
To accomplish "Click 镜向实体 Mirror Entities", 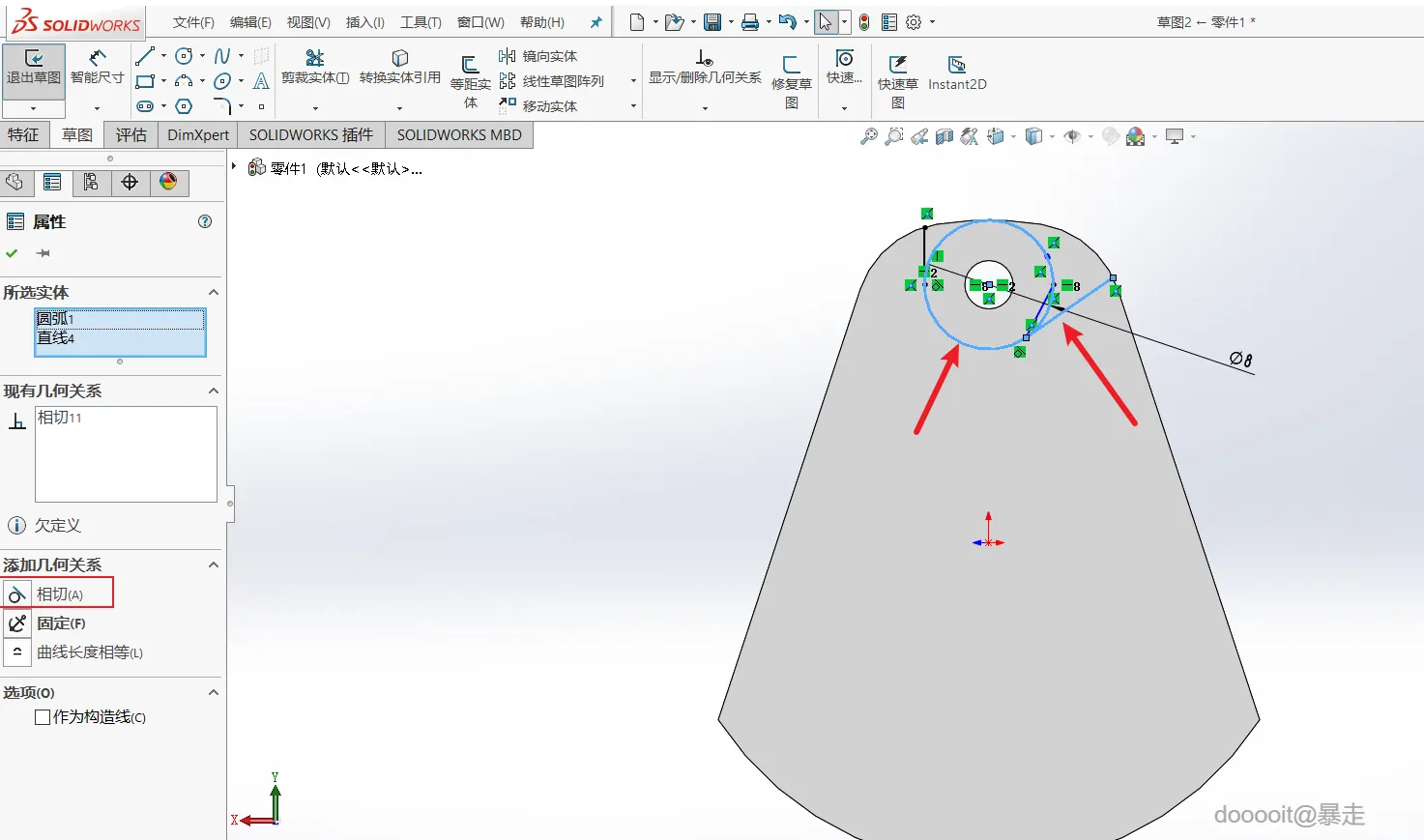I will tap(538, 56).
